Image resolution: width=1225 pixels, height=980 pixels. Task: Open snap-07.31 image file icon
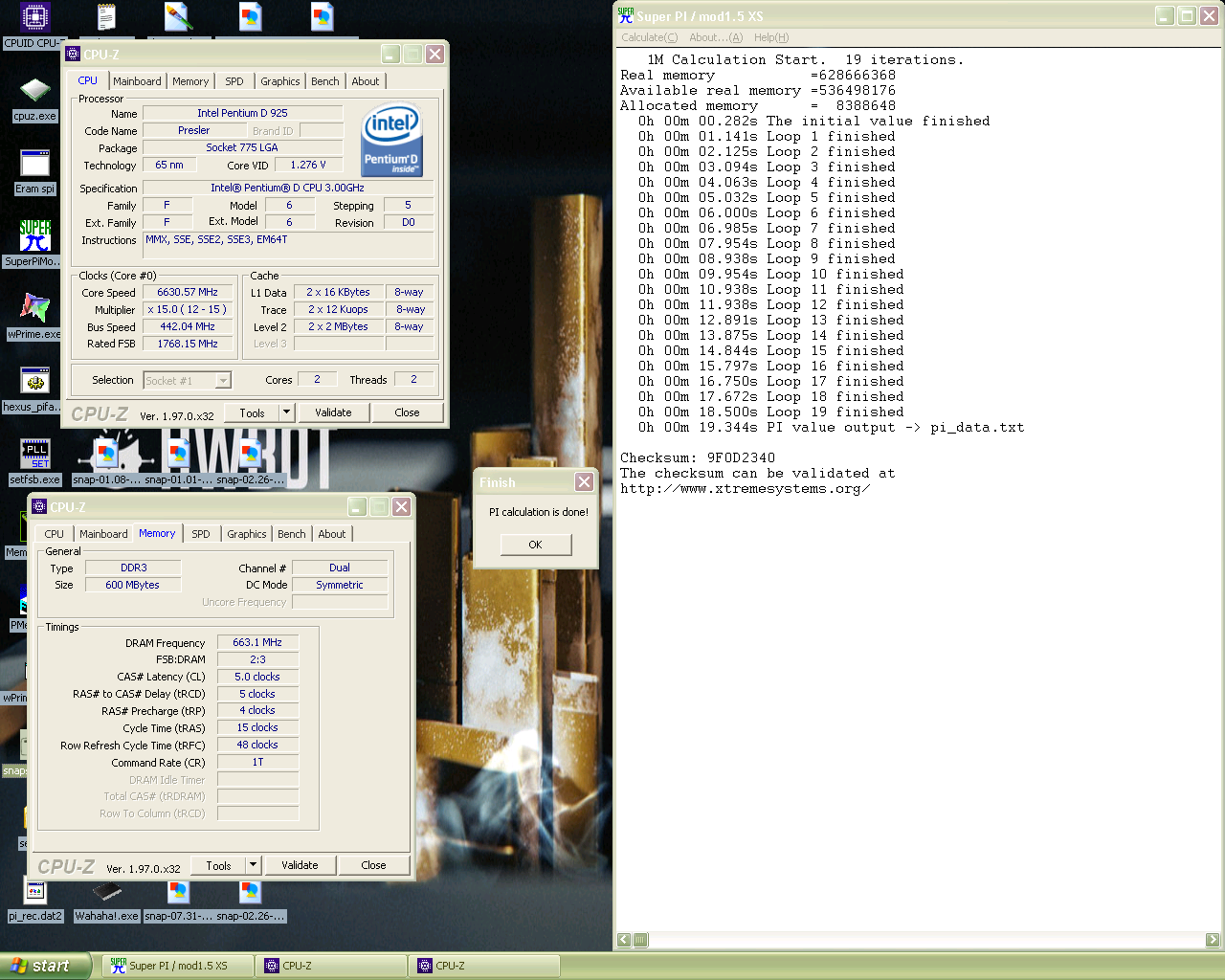pyautogui.click(x=178, y=901)
